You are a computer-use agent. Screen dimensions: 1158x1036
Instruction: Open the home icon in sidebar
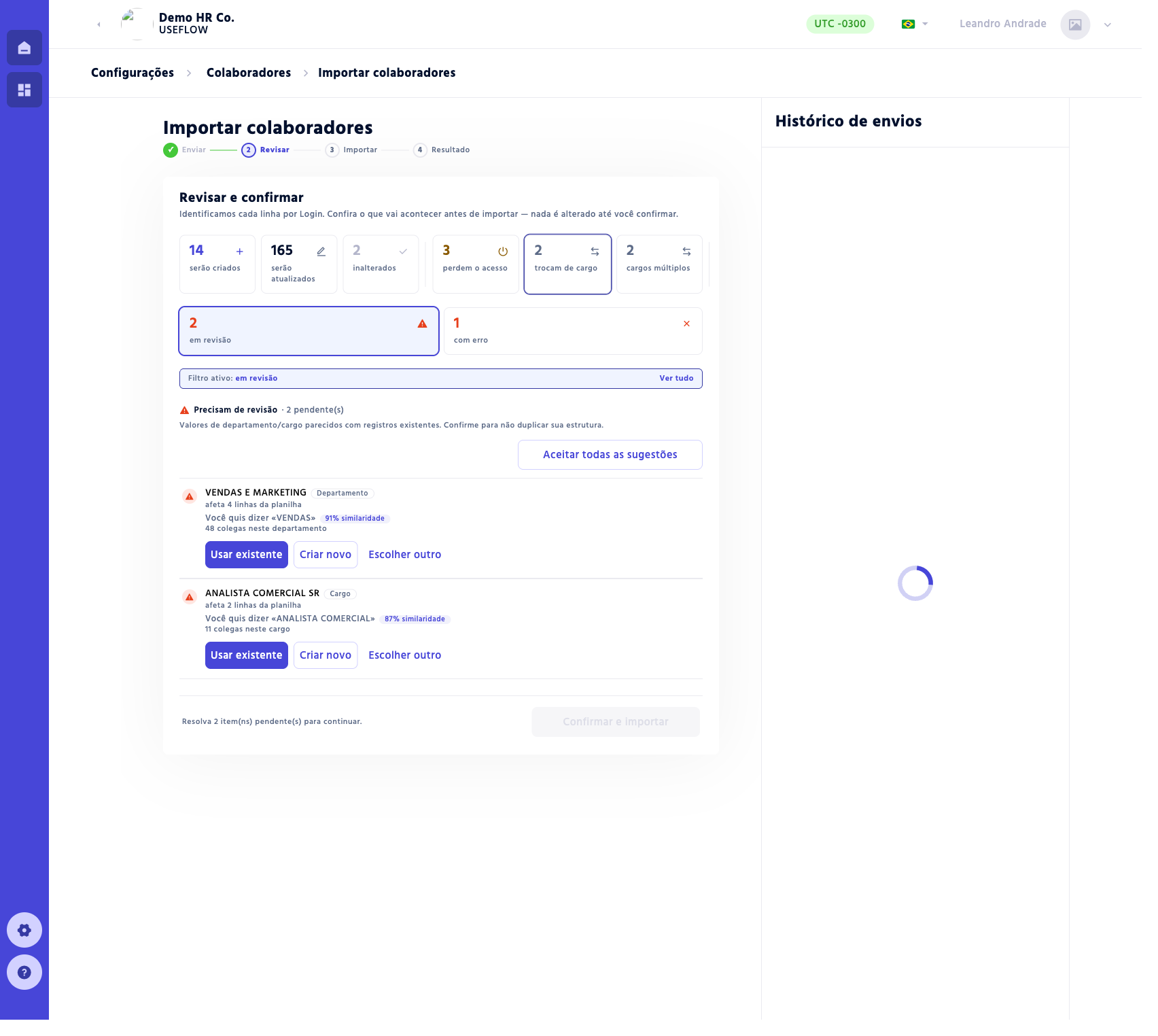(24, 48)
